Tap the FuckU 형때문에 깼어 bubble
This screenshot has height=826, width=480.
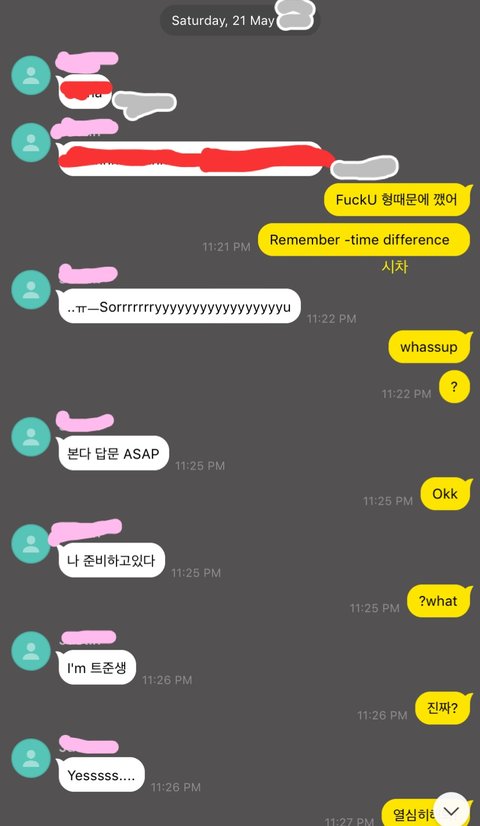tap(397, 200)
